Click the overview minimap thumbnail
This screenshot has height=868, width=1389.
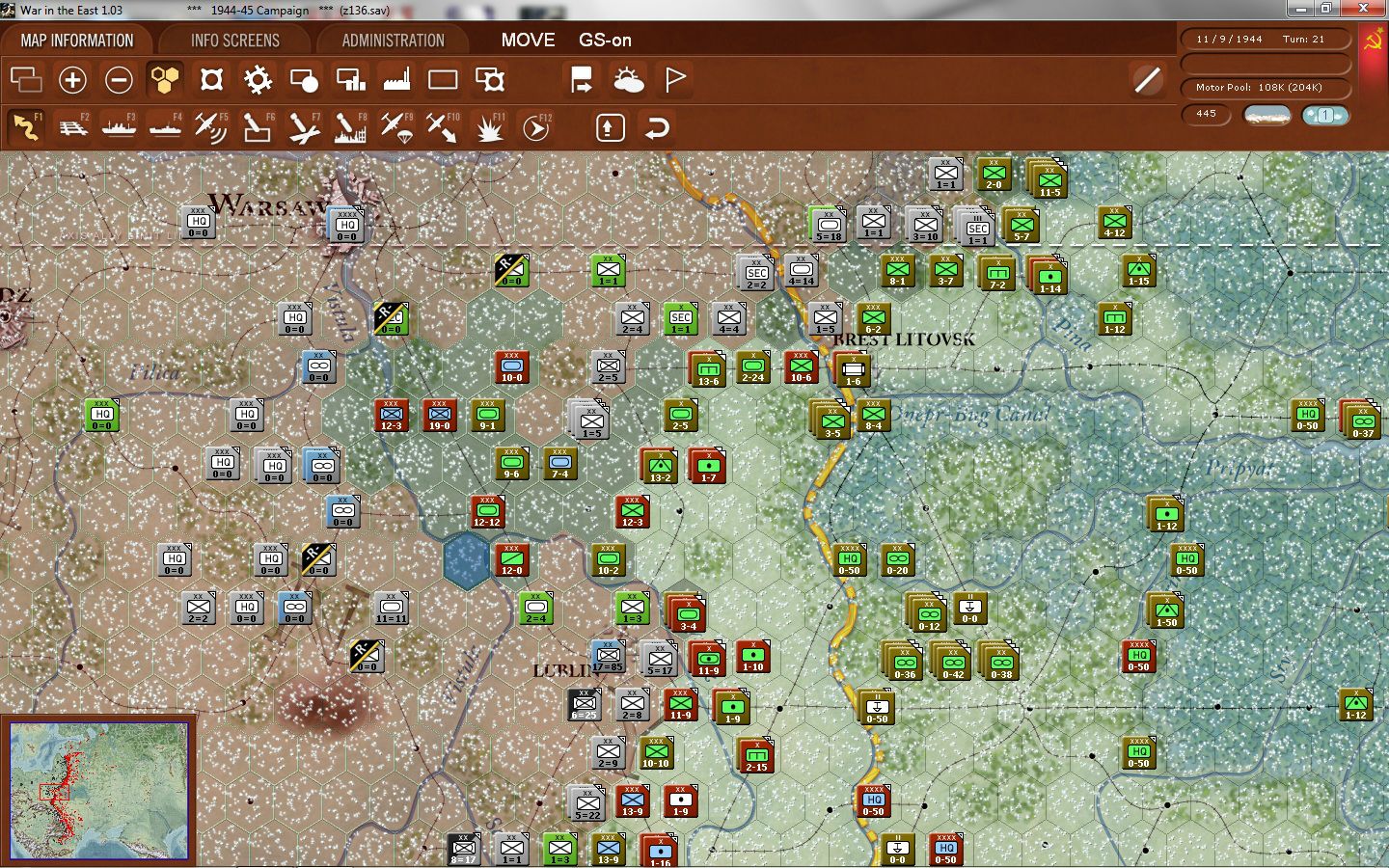[x=98, y=791]
